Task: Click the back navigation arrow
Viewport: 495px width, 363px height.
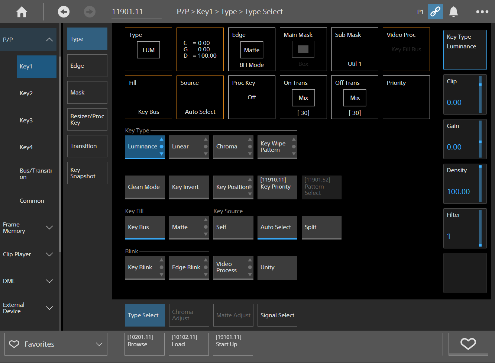Action: pyautogui.click(x=63, y=12)
